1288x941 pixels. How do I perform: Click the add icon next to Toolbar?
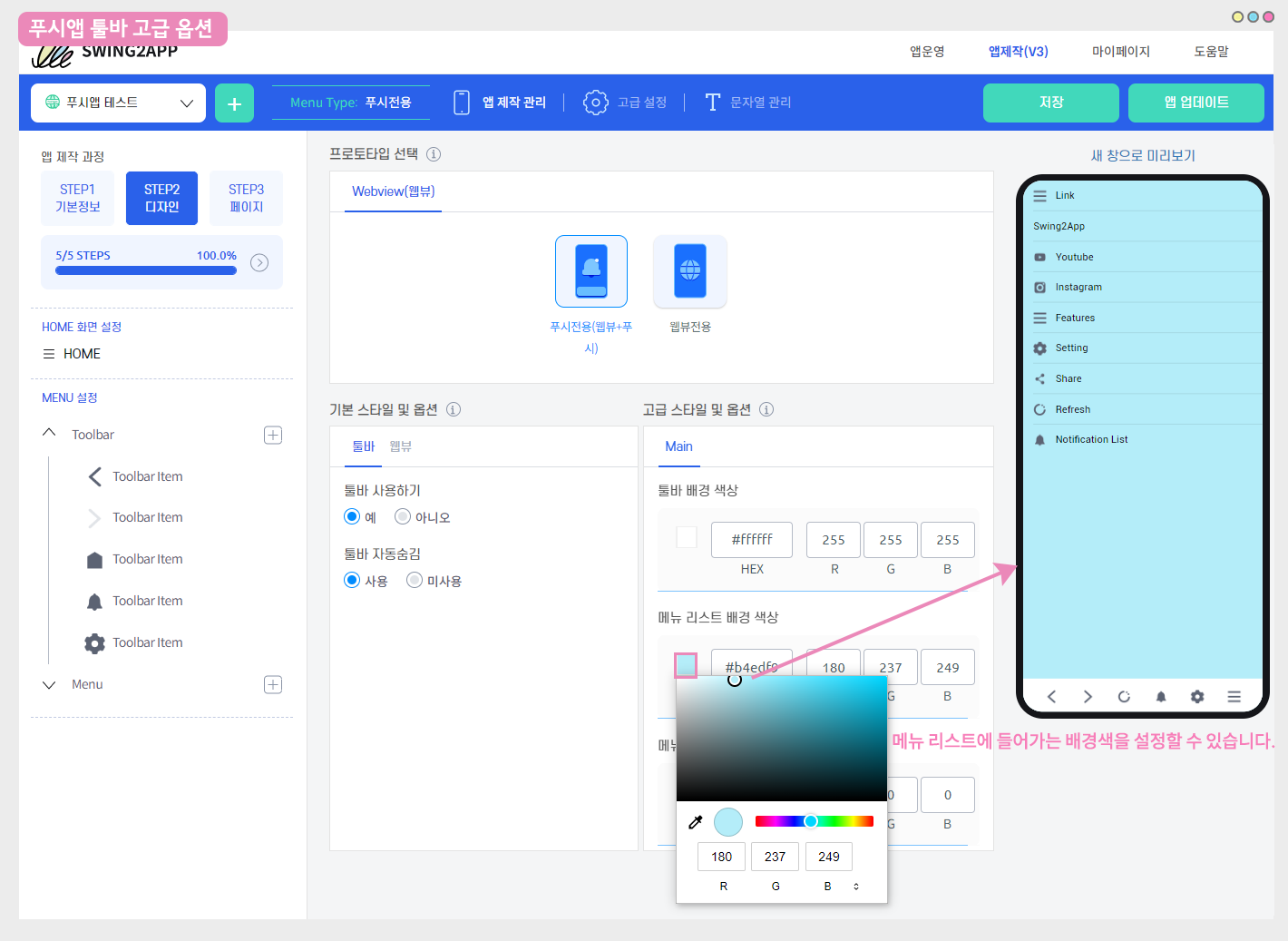(x=273, y=436)
